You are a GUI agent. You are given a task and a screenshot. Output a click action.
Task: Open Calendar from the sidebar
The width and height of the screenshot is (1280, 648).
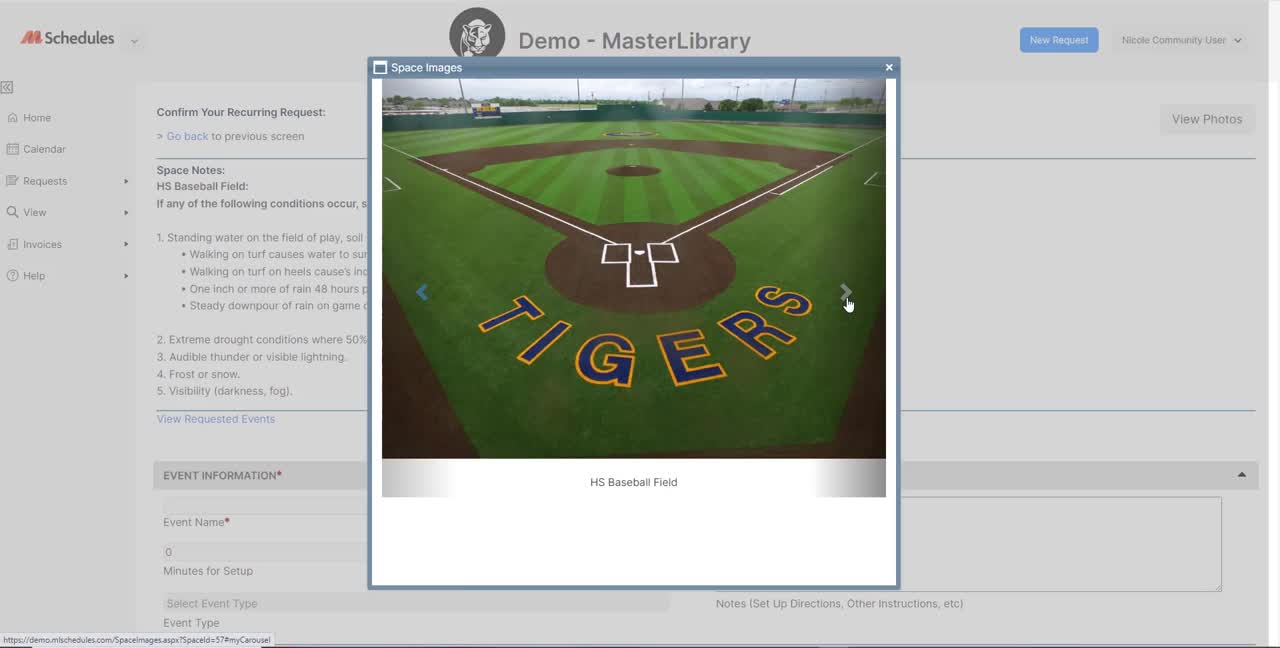[44, 149]
